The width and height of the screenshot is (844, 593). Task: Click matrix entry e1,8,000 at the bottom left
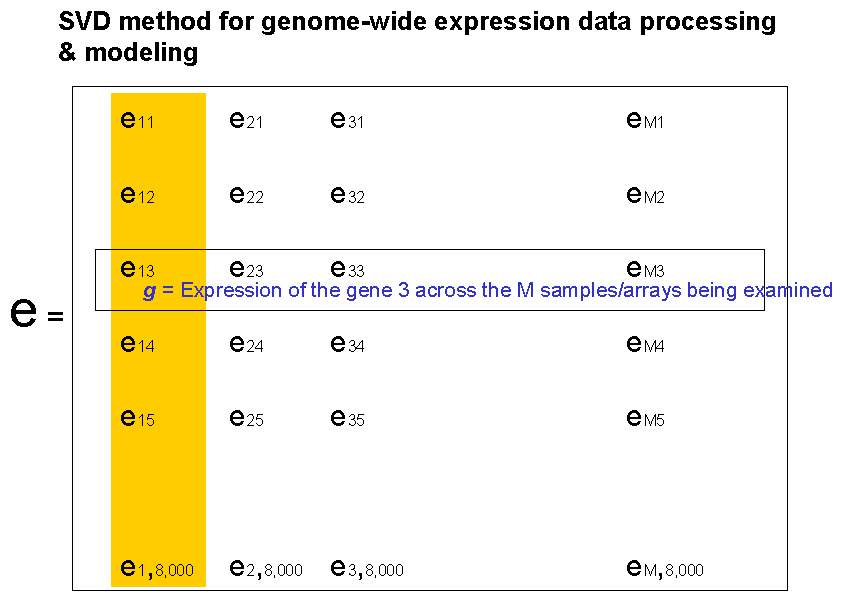tap(156, 568)
